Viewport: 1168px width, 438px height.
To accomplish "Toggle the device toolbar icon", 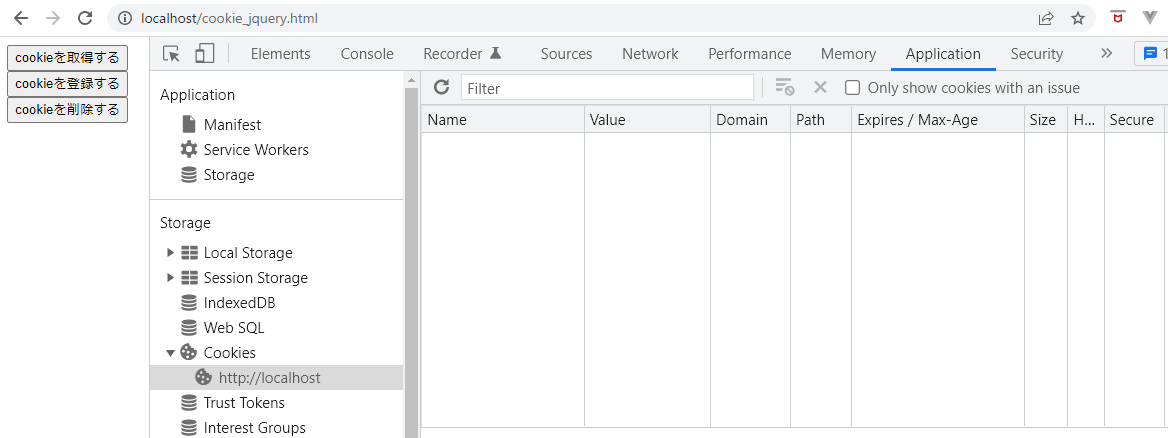I will click(204, 54).
